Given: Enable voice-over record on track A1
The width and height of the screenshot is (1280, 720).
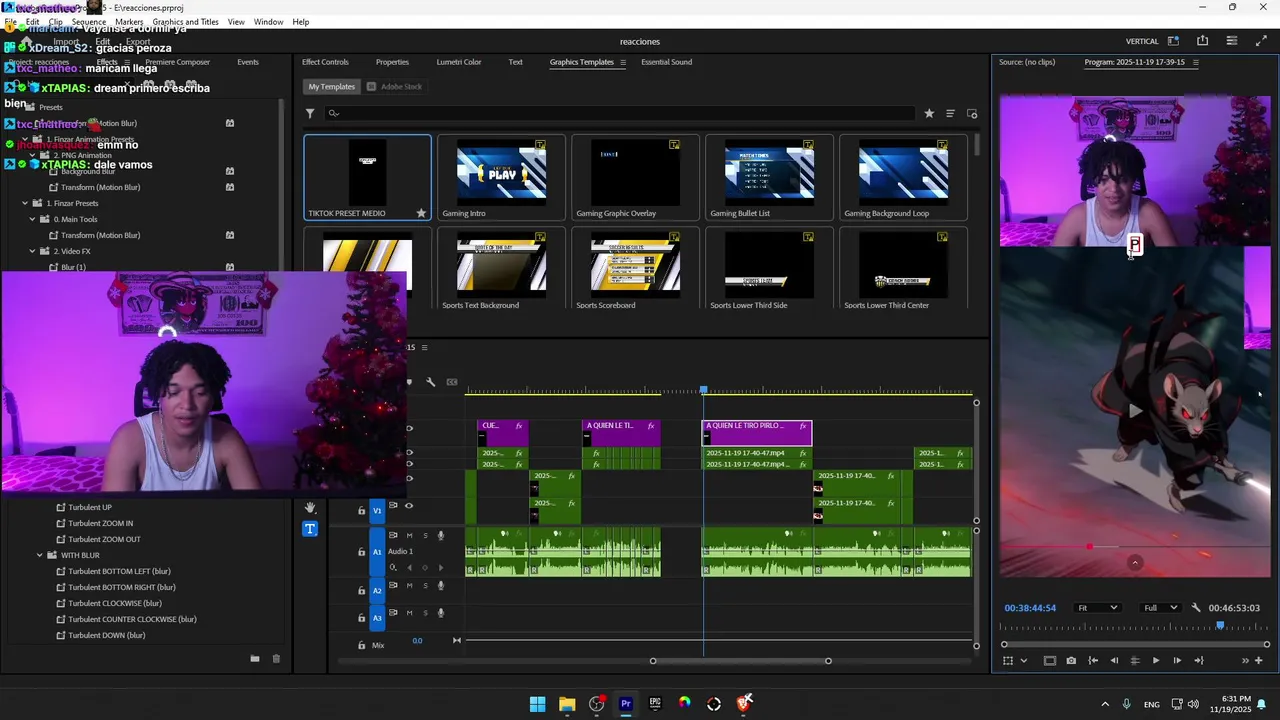Looking at the screenshot, I should 441,536.
